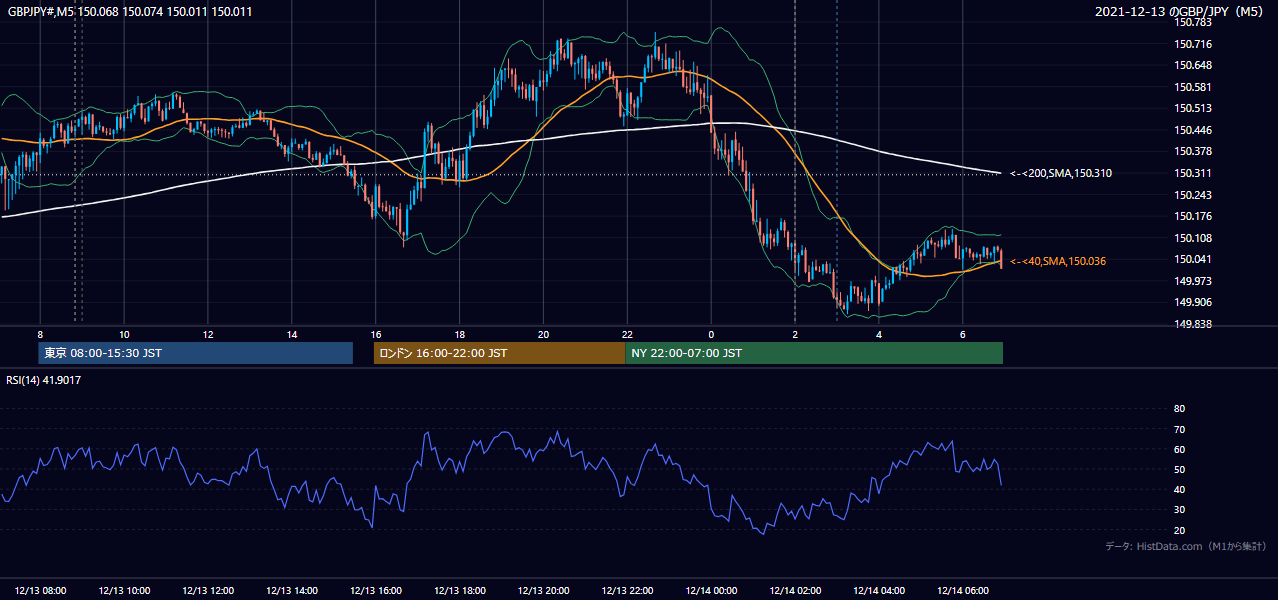Click price axis value 150.783
The image size is (1278, 600).
[x=1193, y=22]
